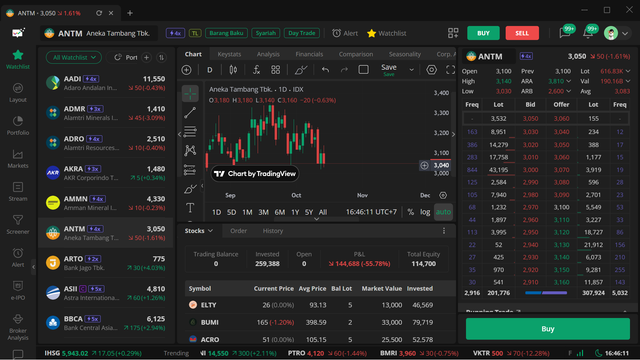Switch to the Financials tab
Image resolution: width=640 pixels, height=360 pixels.
click(309, 54)
